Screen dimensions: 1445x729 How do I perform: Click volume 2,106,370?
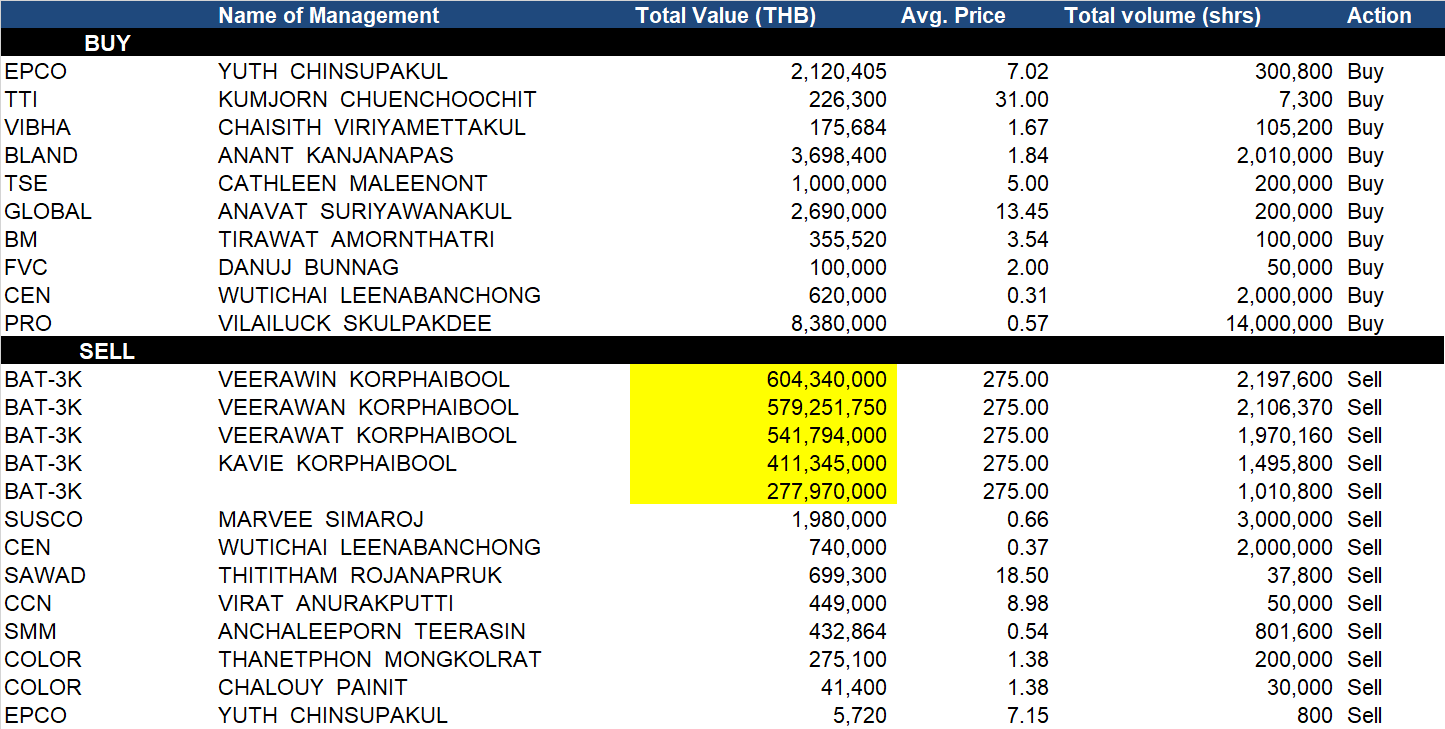point(1285,407)
